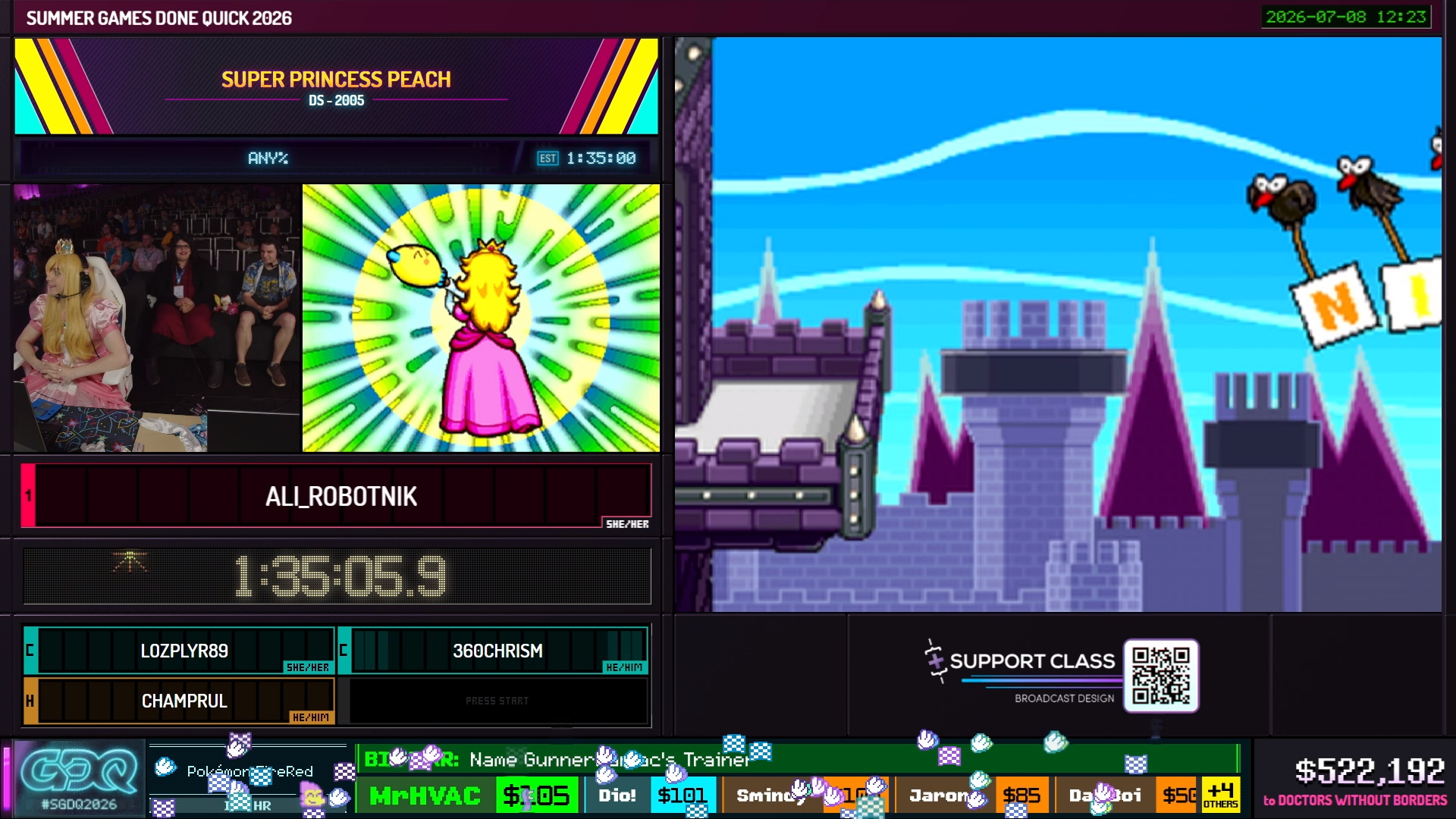The height and width of the screenshot is (819, 1456).
Task: Select the Princess Peach bottom-screen view
Action: (481, 318)
